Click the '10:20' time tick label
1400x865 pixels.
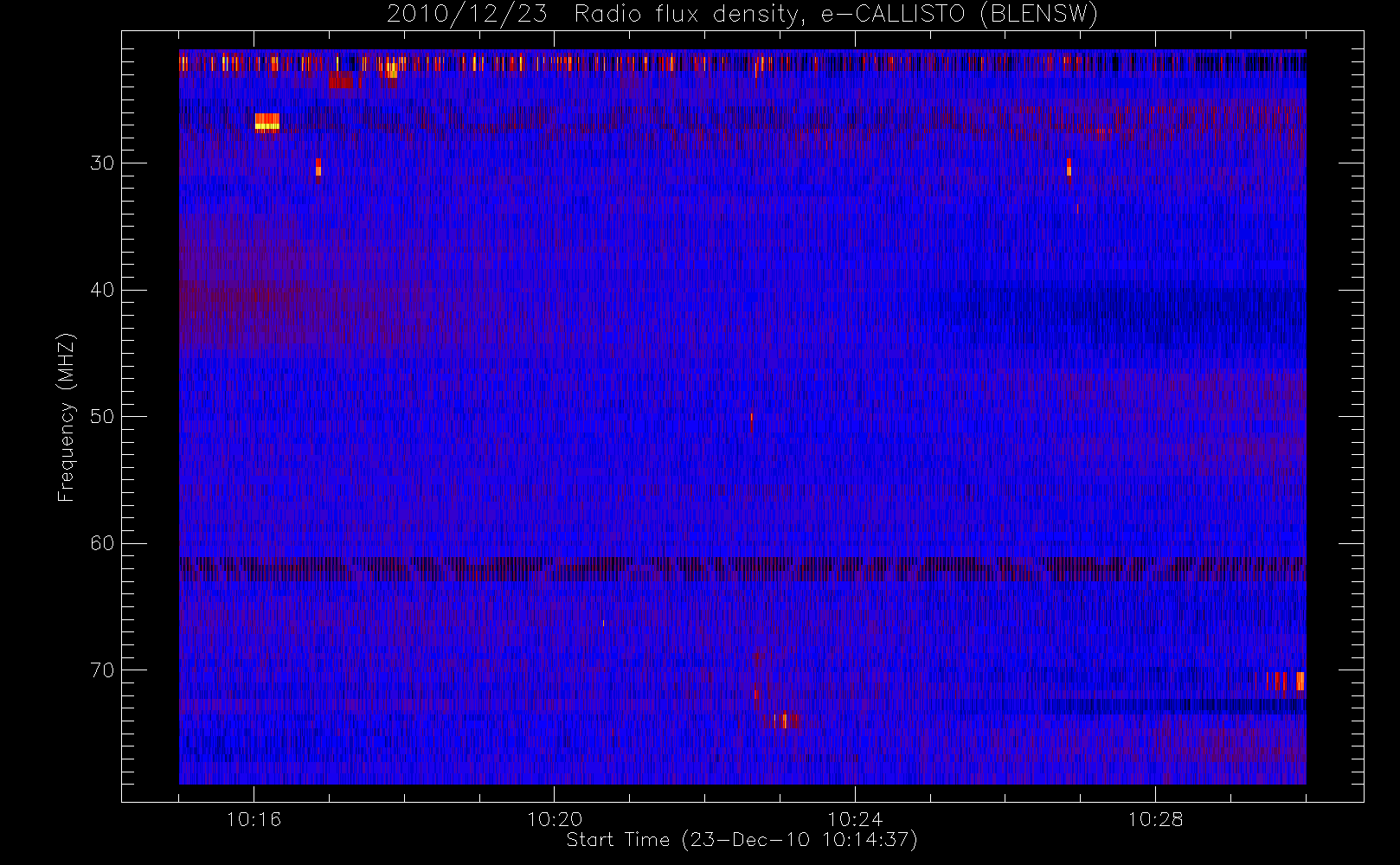[x=555, y=819]
